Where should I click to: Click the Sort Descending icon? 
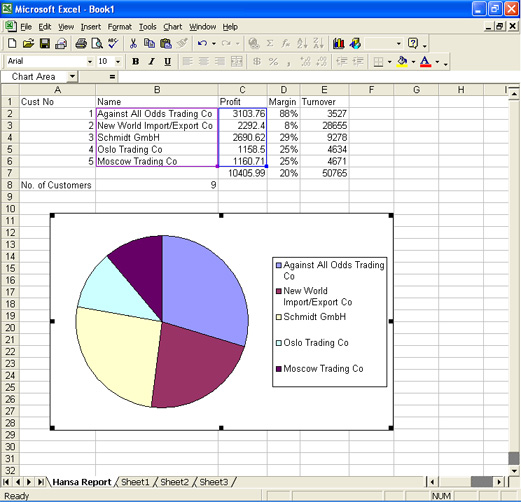click(x=318, y=43)
